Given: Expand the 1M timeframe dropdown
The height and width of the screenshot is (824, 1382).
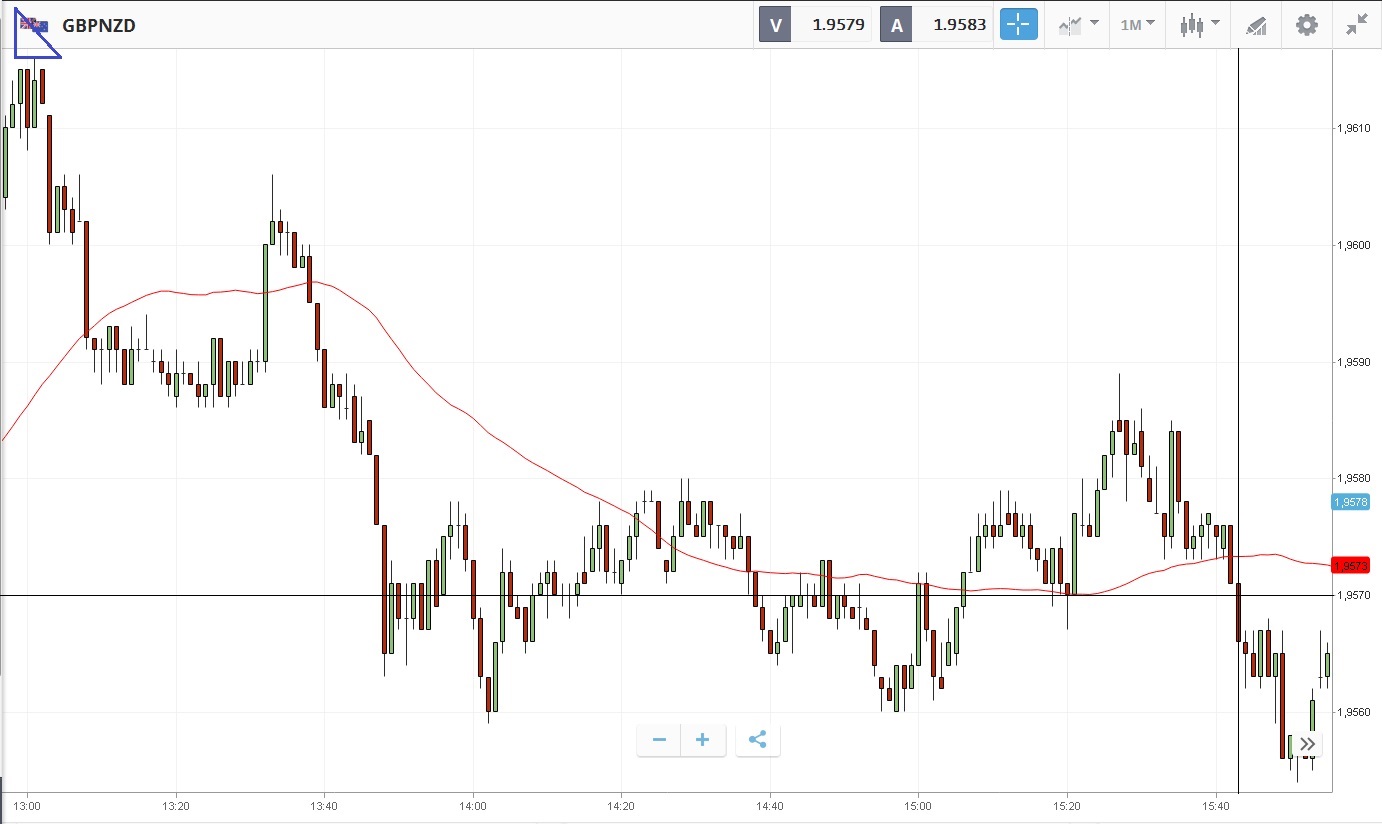Looking at the screenshot, I should tap(1137, 25).
